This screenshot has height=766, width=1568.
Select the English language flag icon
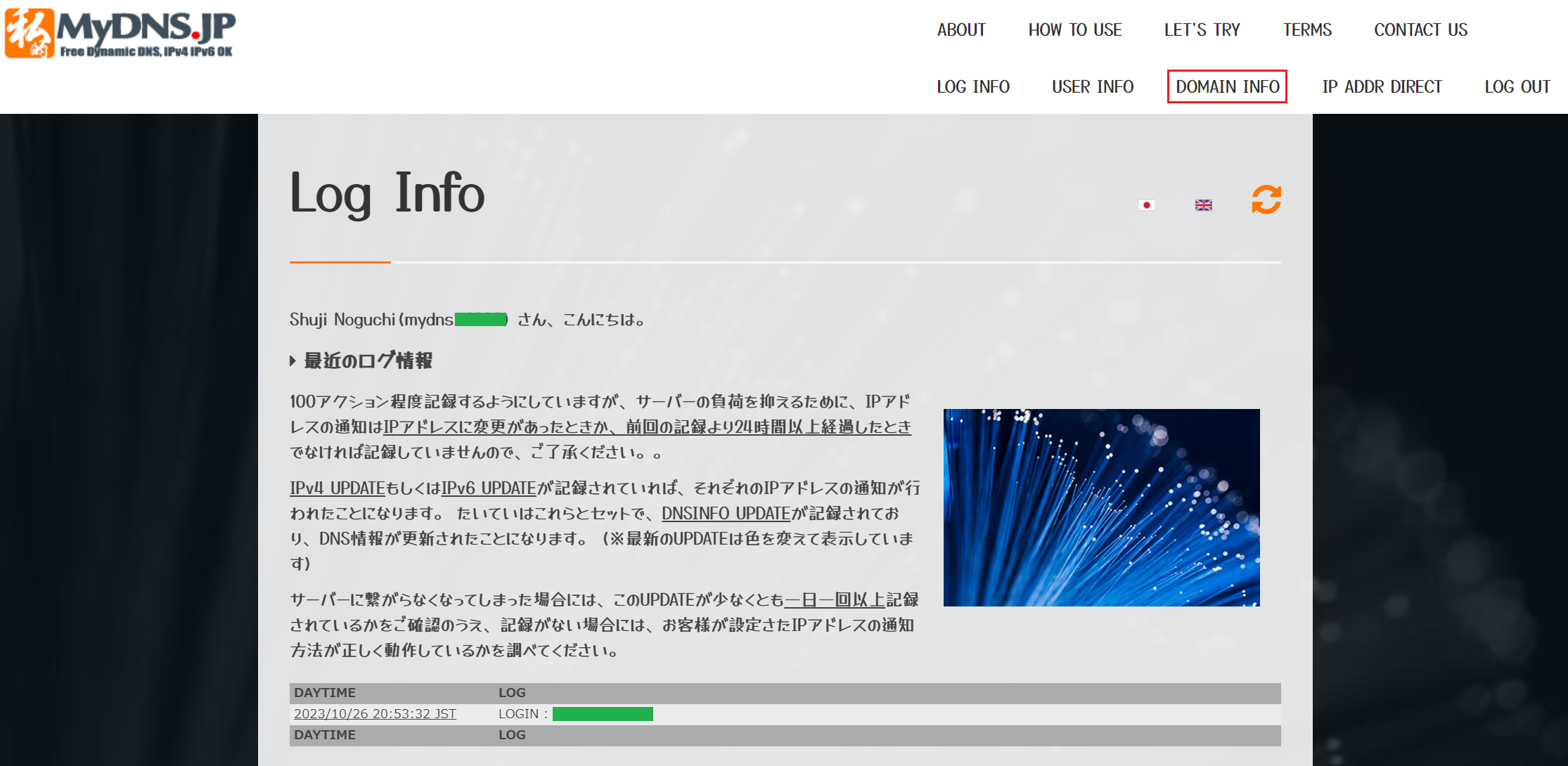[x=1203, y=205]
